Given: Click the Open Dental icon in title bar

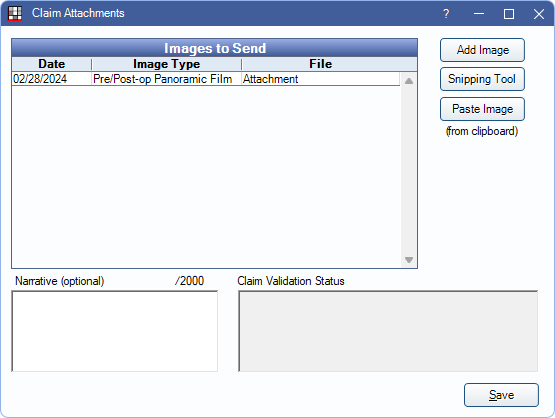Looking at the screenshot, I should (15, 13).
